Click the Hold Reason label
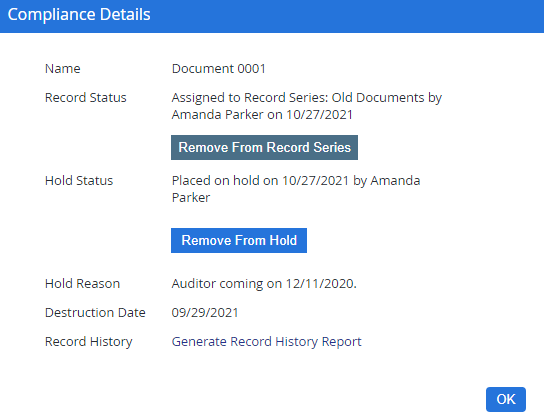 (x=83, y=284)
